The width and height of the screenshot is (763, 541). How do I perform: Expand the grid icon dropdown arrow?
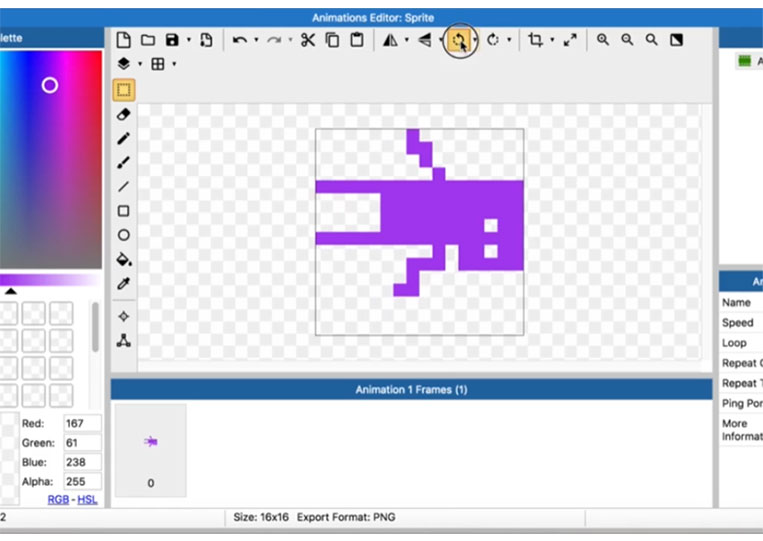tap(174, 64)
